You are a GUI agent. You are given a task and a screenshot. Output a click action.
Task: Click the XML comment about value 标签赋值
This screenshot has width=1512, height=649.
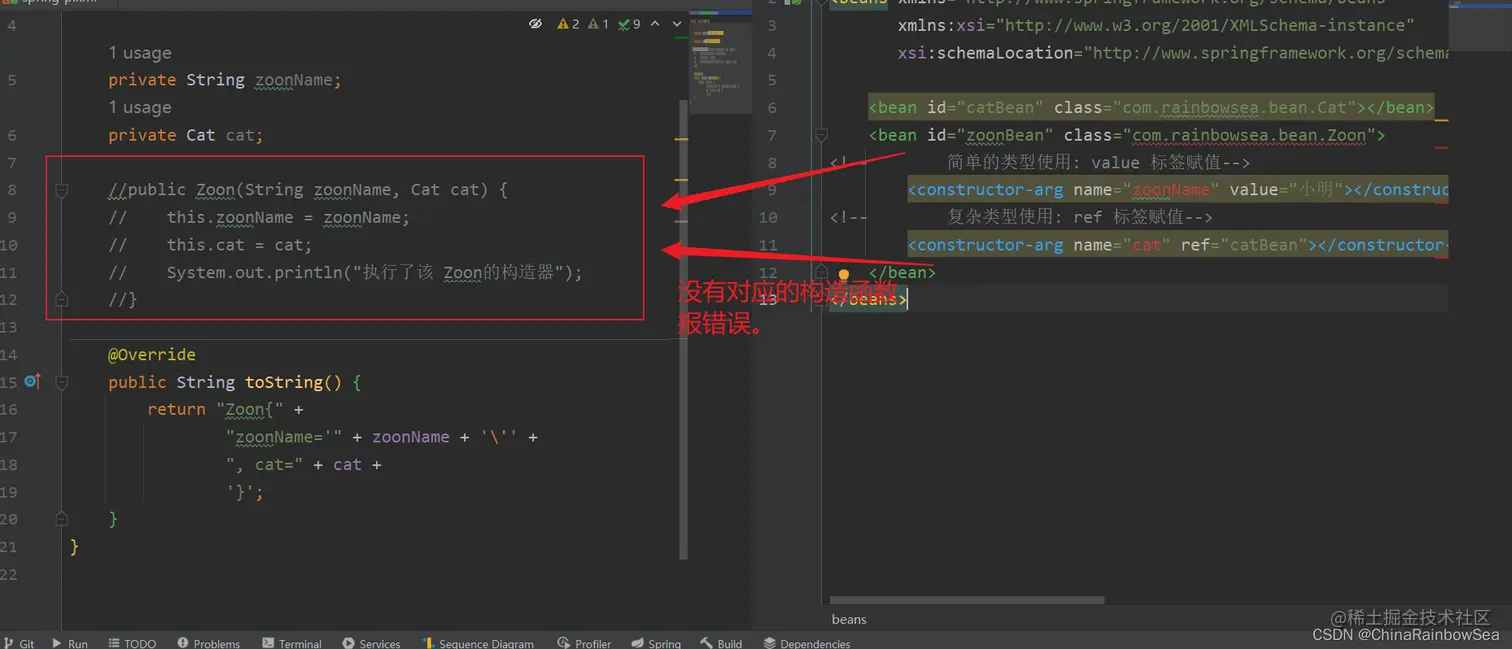tap(1040, 162)
